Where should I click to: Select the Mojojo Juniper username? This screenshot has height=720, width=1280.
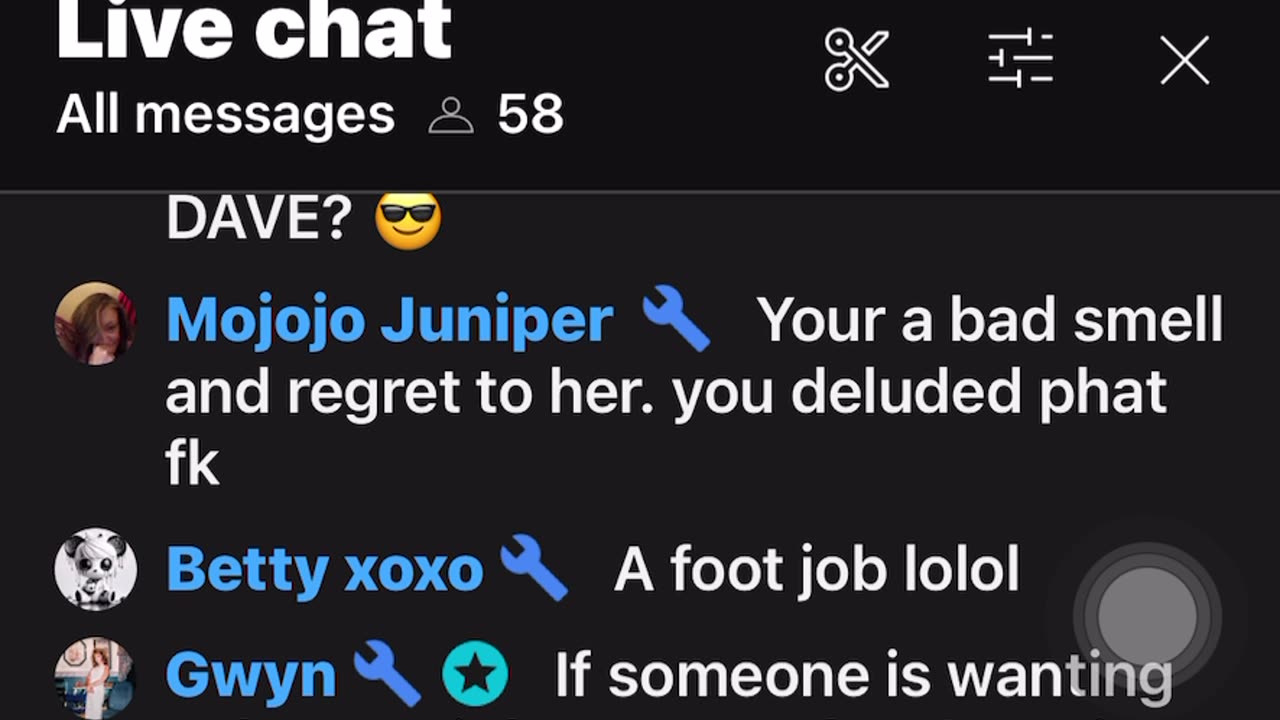(390, 321)
